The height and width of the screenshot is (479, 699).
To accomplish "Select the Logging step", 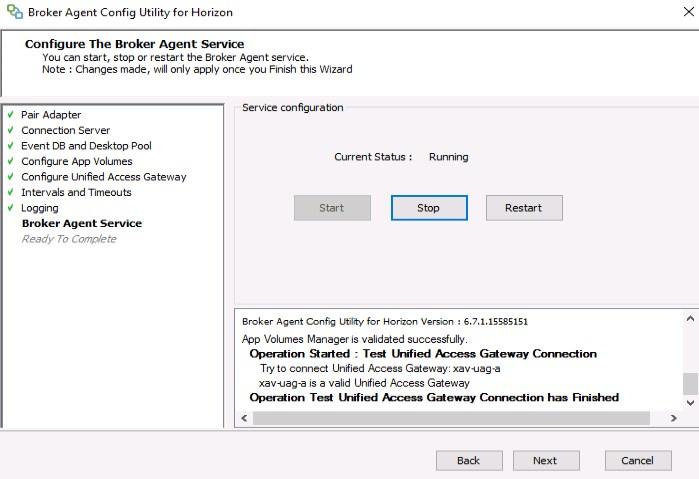I will coord(40,208).
